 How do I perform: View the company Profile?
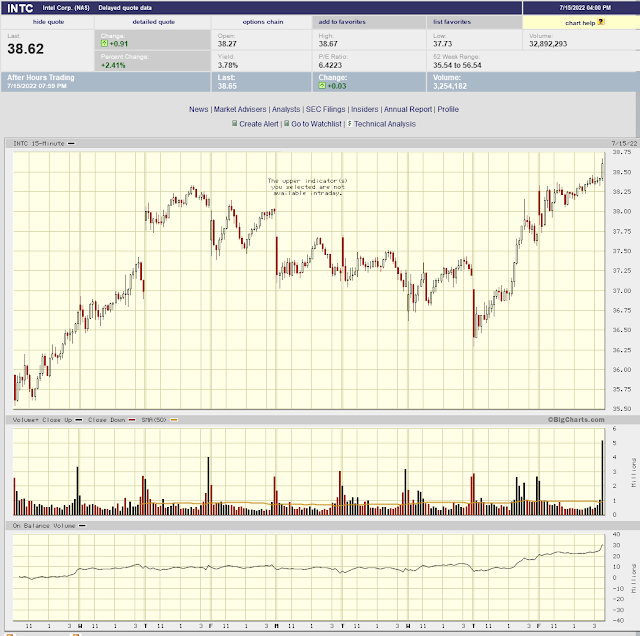coord(448,109)
